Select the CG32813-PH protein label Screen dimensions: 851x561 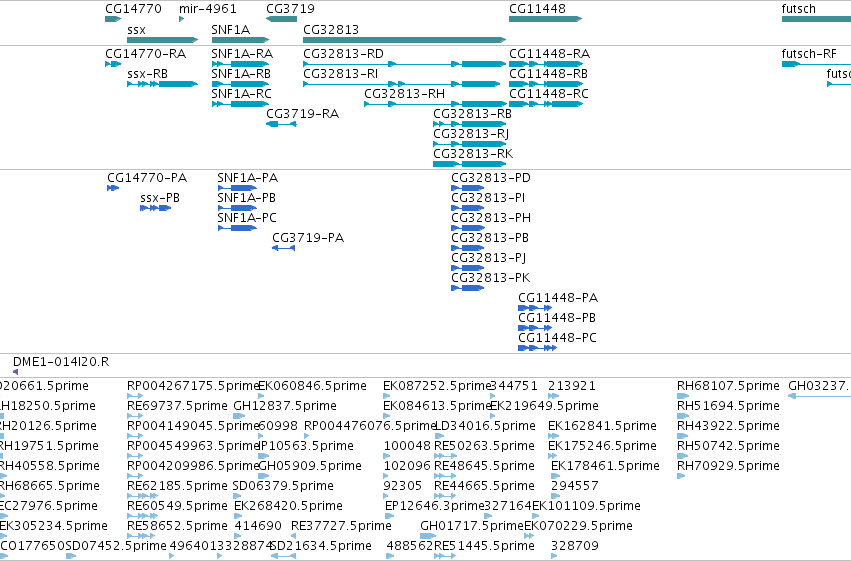[491, 218]
